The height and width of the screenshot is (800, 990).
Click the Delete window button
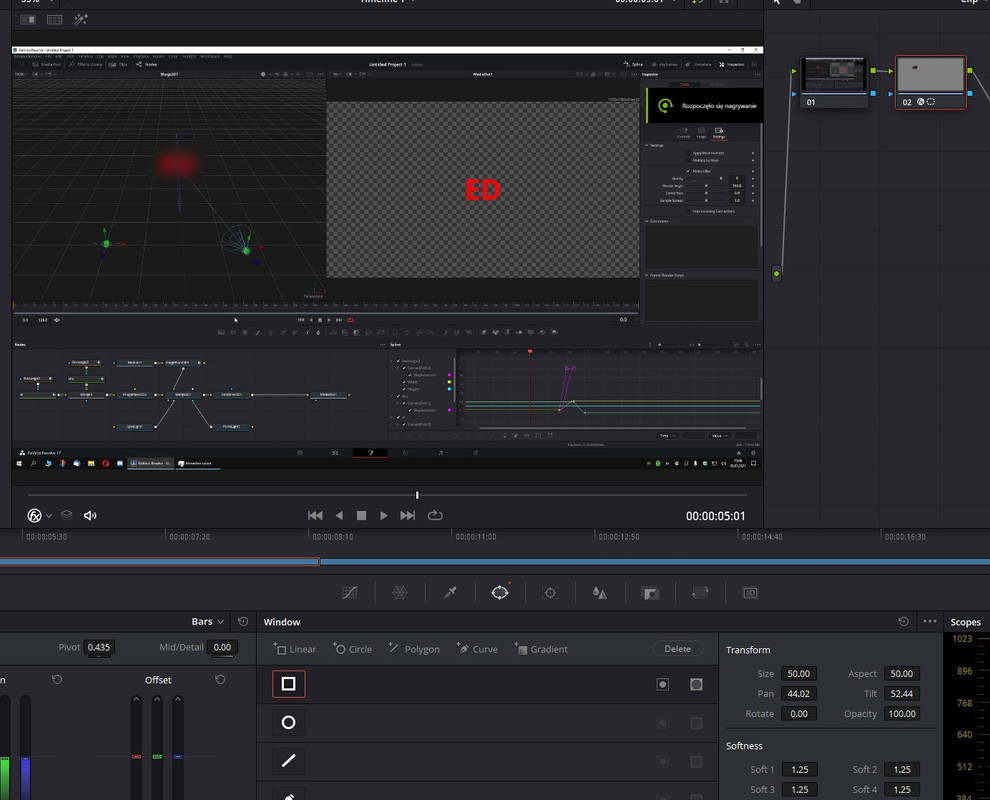click(x=677, y=648)
